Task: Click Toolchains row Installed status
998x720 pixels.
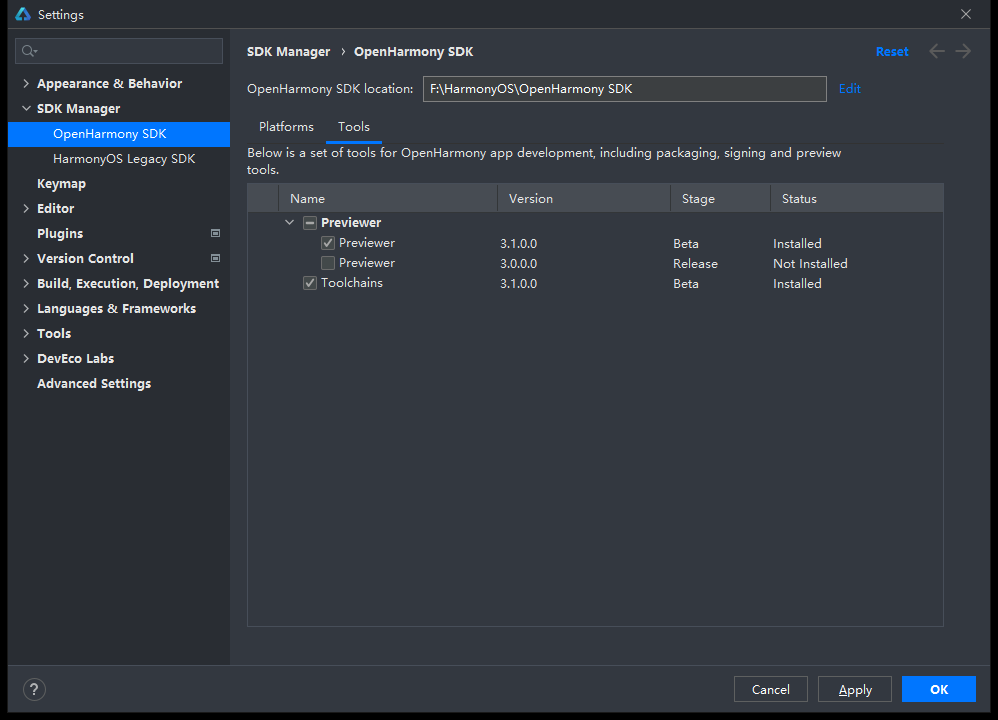Action: coord(797,283)
